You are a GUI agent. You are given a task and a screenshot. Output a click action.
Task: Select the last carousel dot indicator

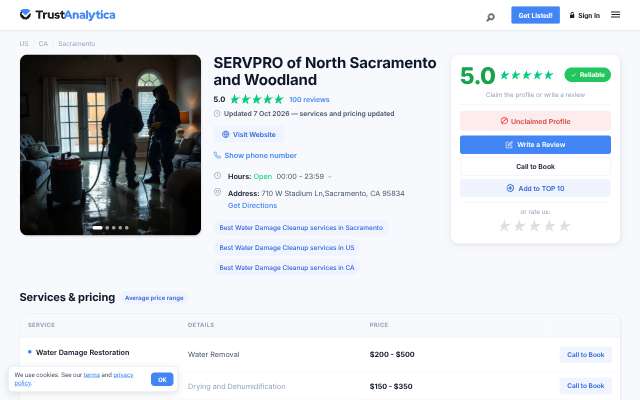pyautogui.click(x=127, y=227)
